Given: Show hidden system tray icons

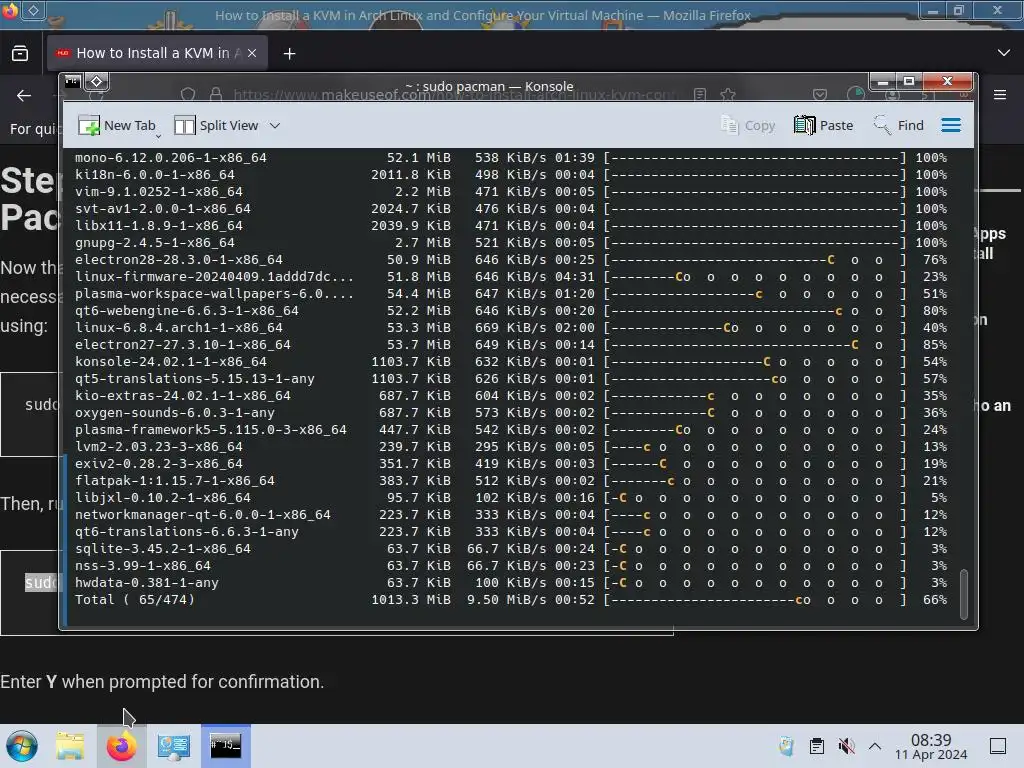Looking at the screenshot, I should (x=875, y=746).
